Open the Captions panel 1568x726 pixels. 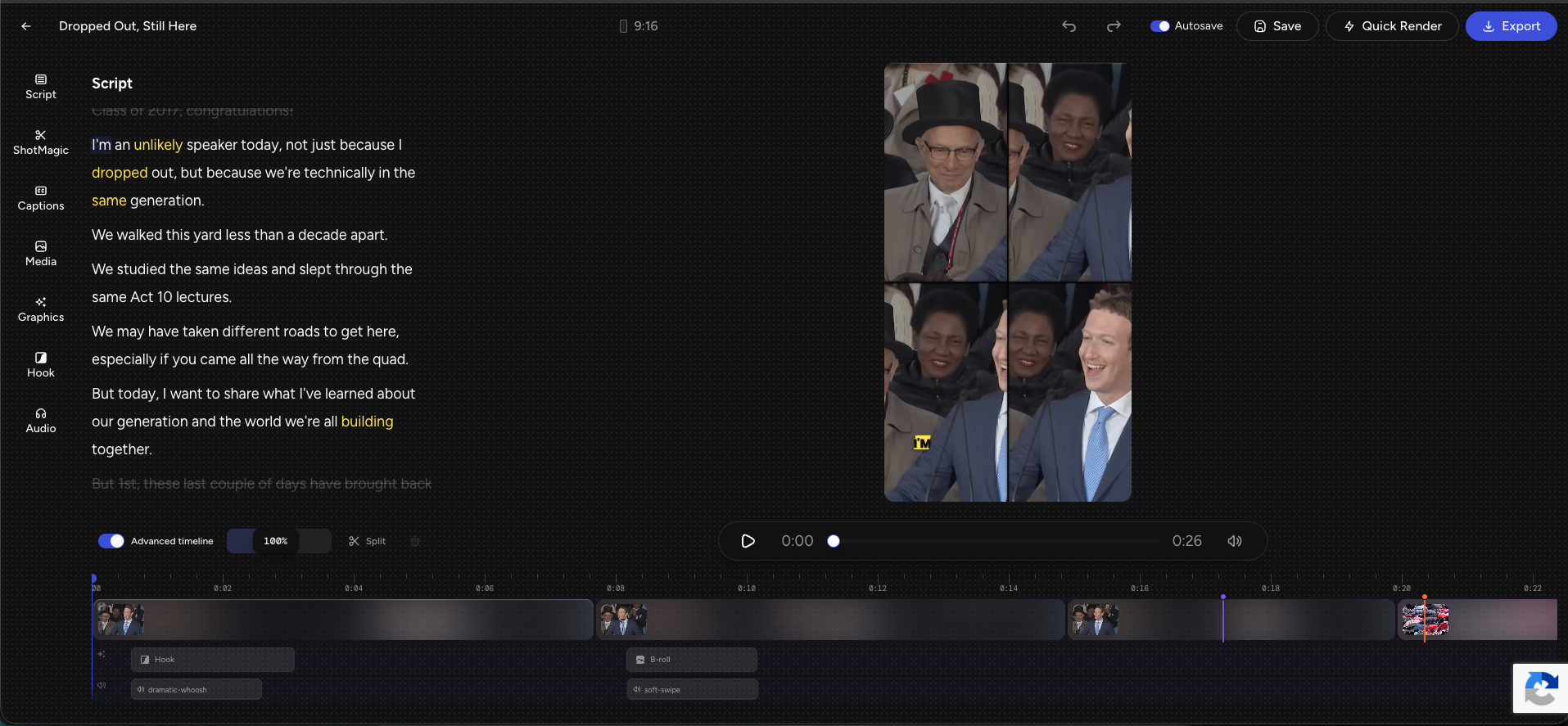click(x=40, y=198)
